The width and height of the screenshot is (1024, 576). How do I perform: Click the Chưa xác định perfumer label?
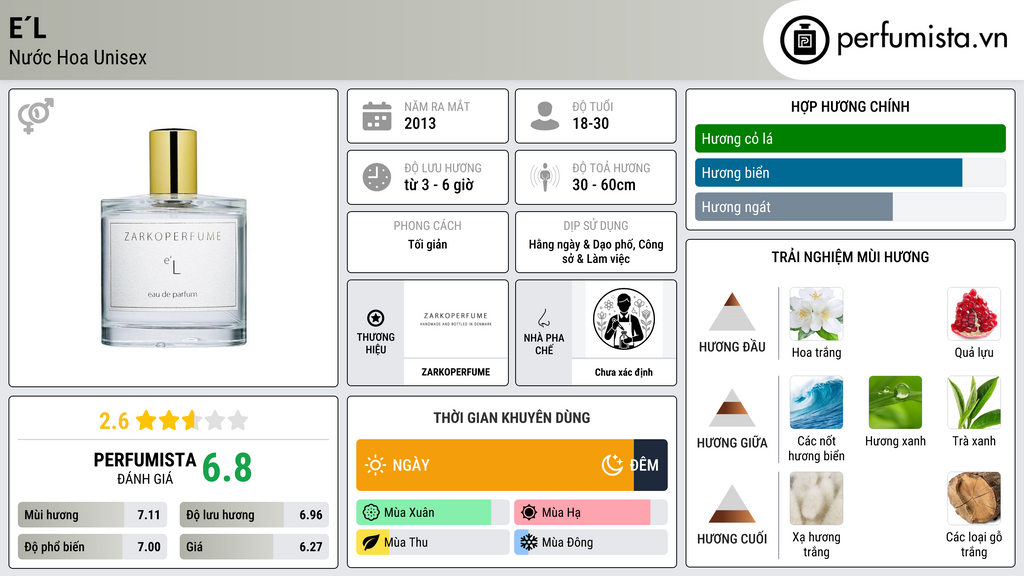coord(624,372)
